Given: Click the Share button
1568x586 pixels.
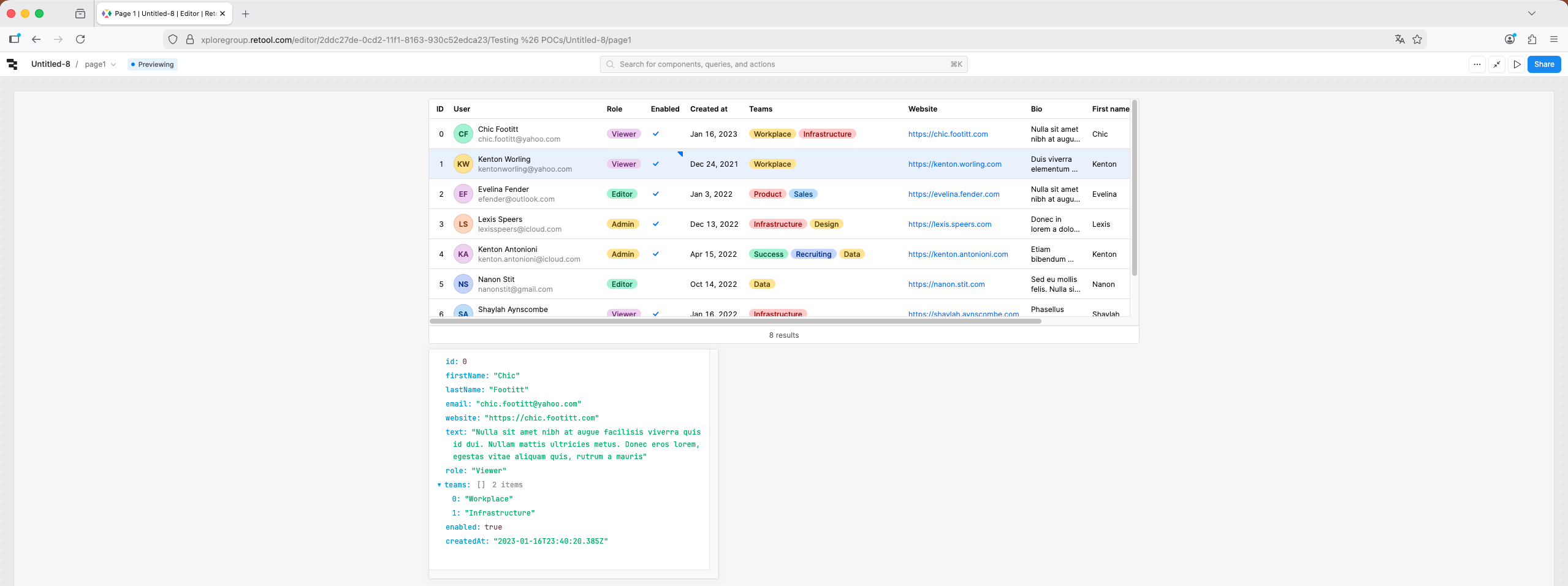Looking at the screenshot, I should coord(1544,64).
